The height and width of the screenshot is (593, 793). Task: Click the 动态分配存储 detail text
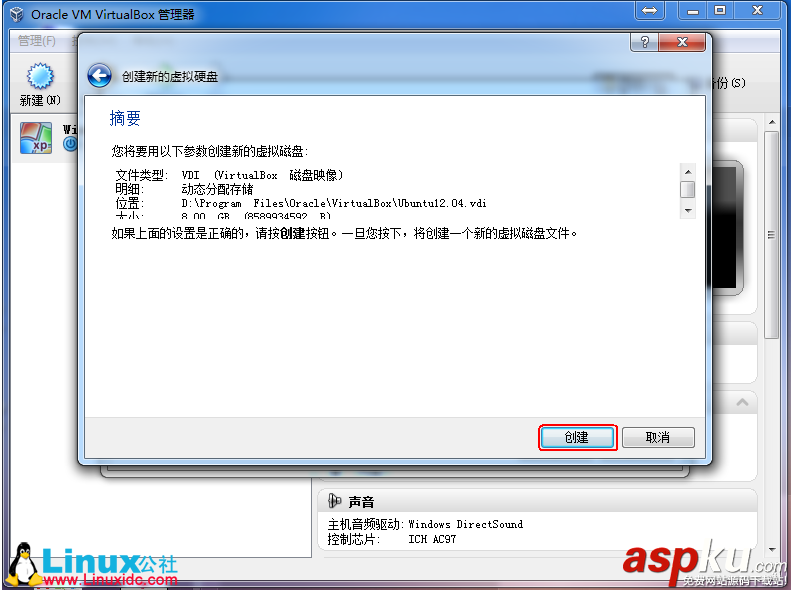(217, 189)
